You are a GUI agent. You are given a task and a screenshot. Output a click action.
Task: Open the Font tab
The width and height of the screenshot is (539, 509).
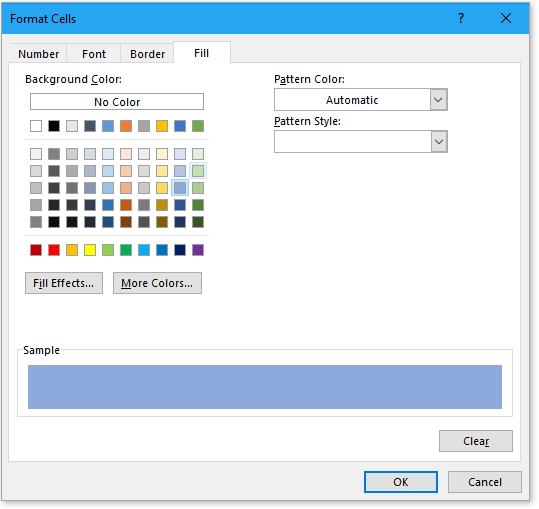point(94,54)
